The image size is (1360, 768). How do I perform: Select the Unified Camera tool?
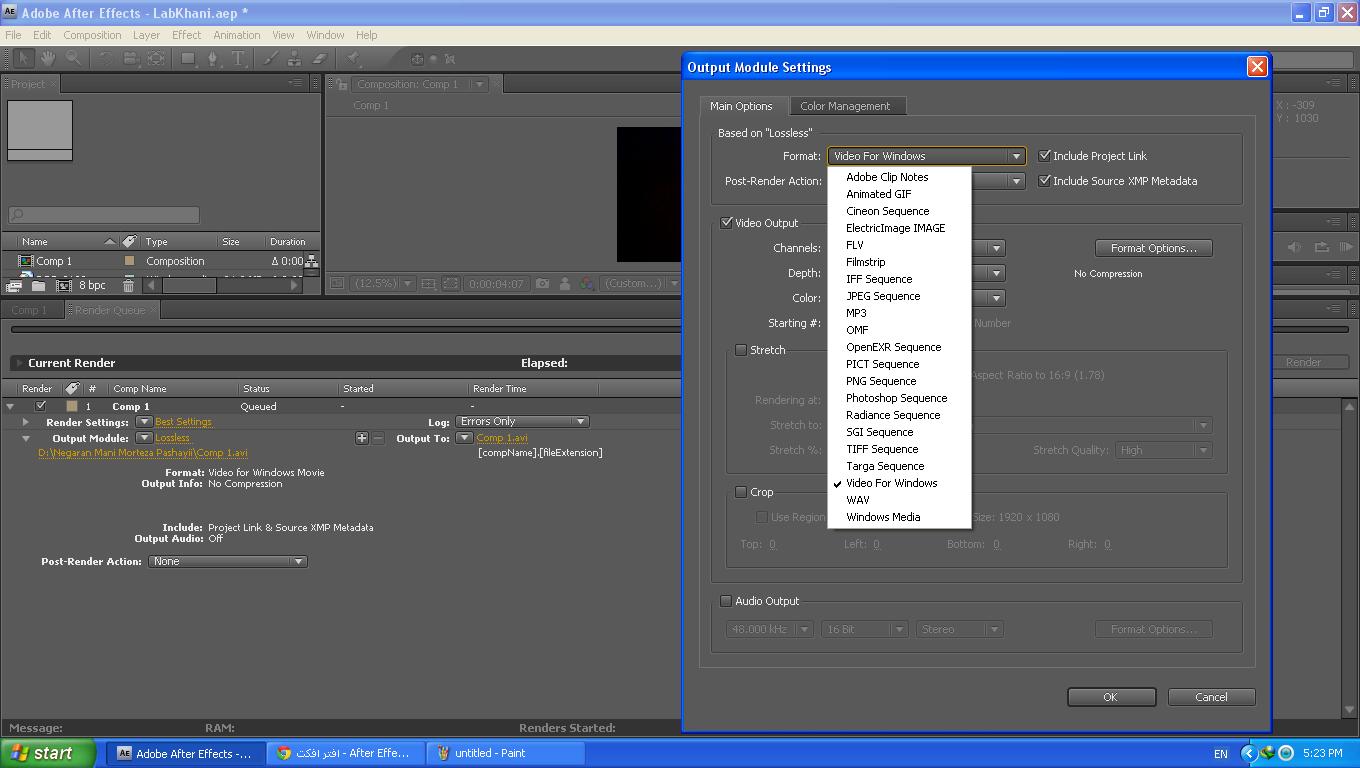coord(131,59)
